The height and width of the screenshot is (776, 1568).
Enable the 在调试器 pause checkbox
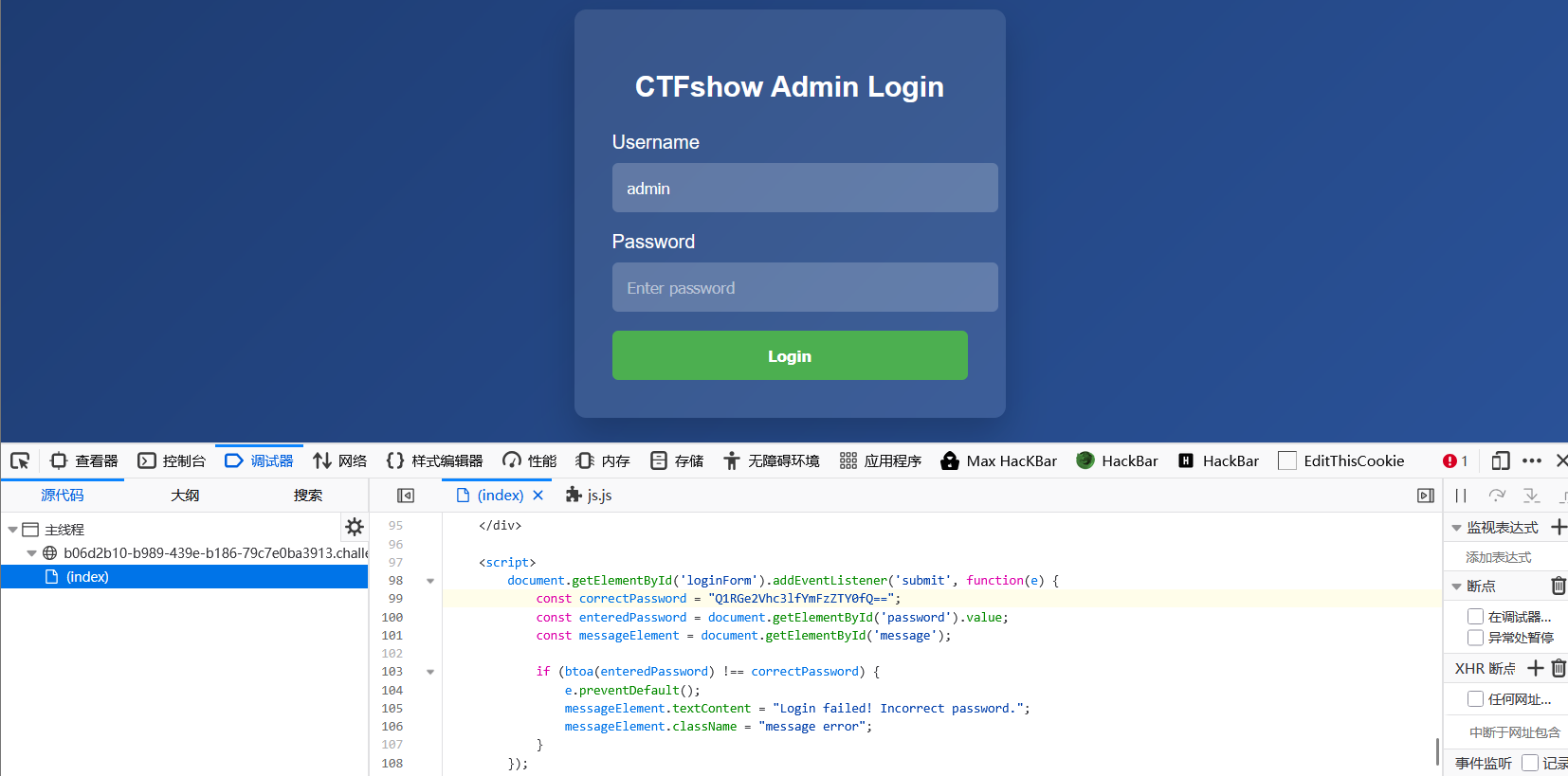click(x=1475, y=617)
